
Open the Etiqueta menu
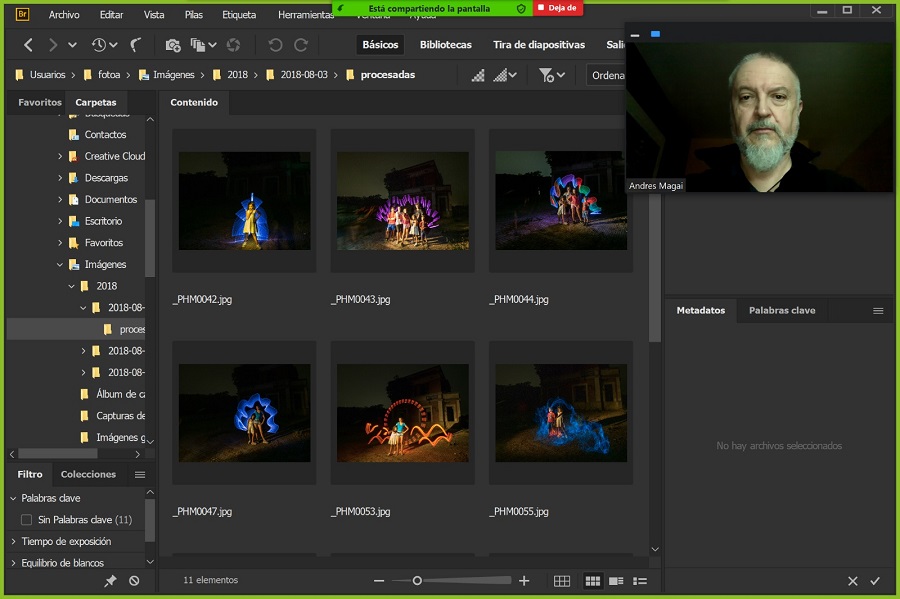coord(239,15)
